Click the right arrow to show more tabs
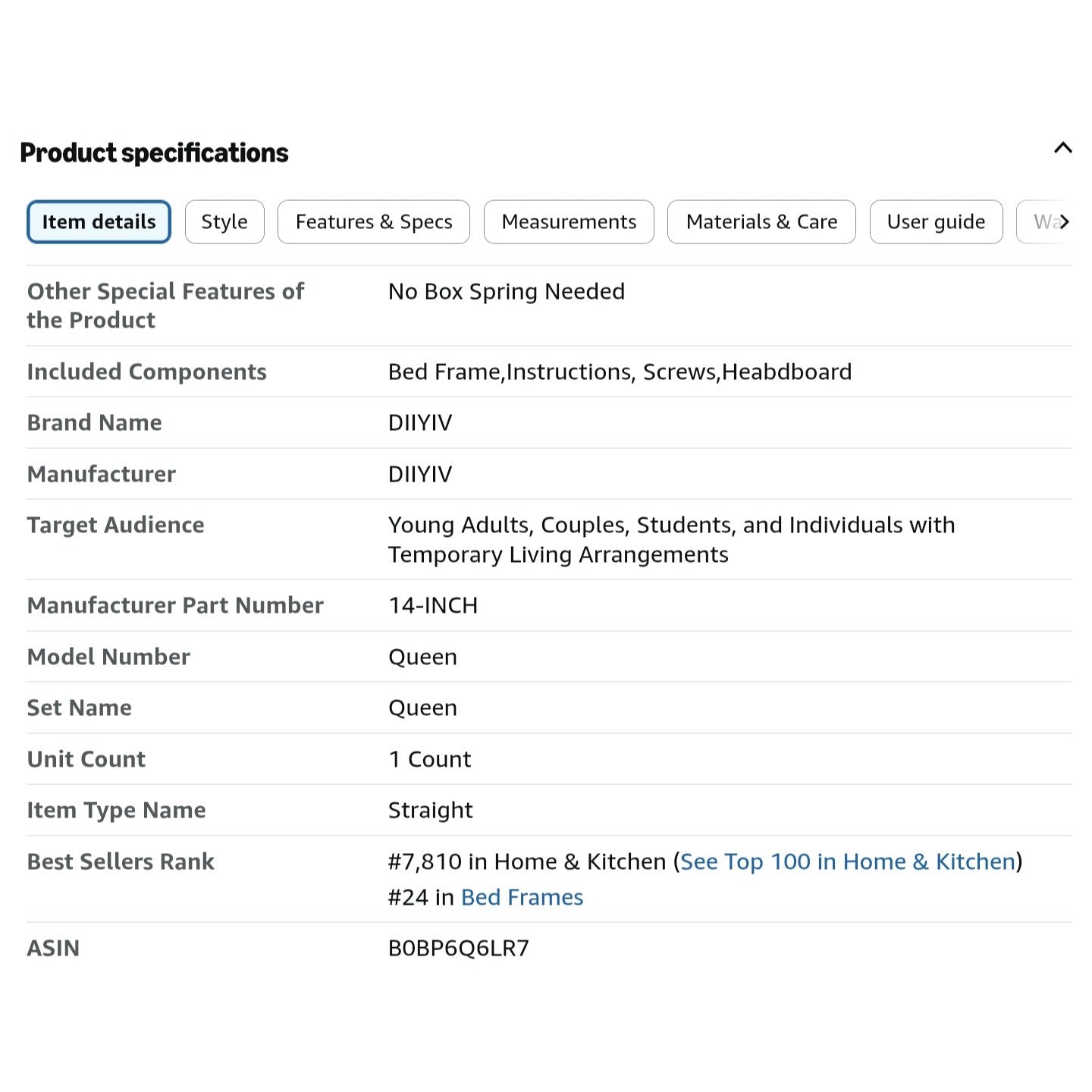 [x=1064, y=221]
